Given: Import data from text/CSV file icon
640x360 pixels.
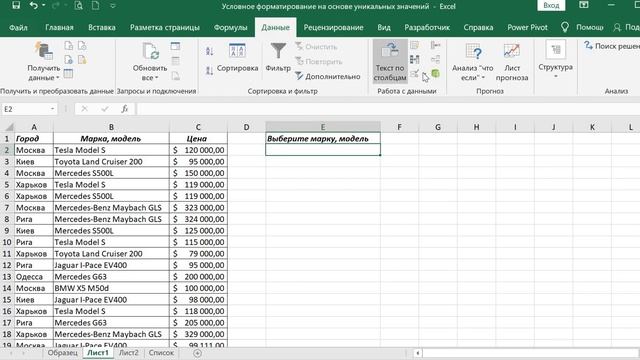Looking at the screenshot, I should [69, 46].
